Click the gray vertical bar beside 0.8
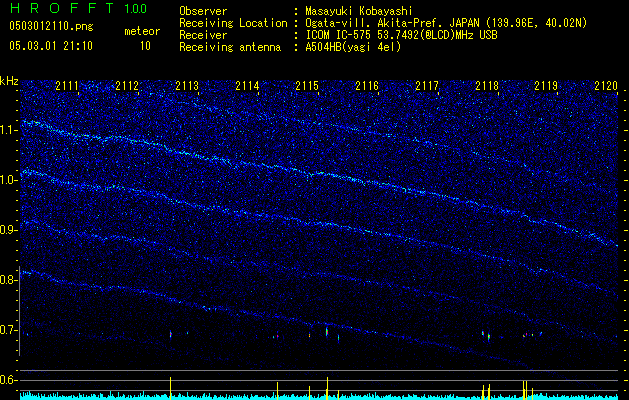The height and width of the screenshot is (400, 629). 19,311
